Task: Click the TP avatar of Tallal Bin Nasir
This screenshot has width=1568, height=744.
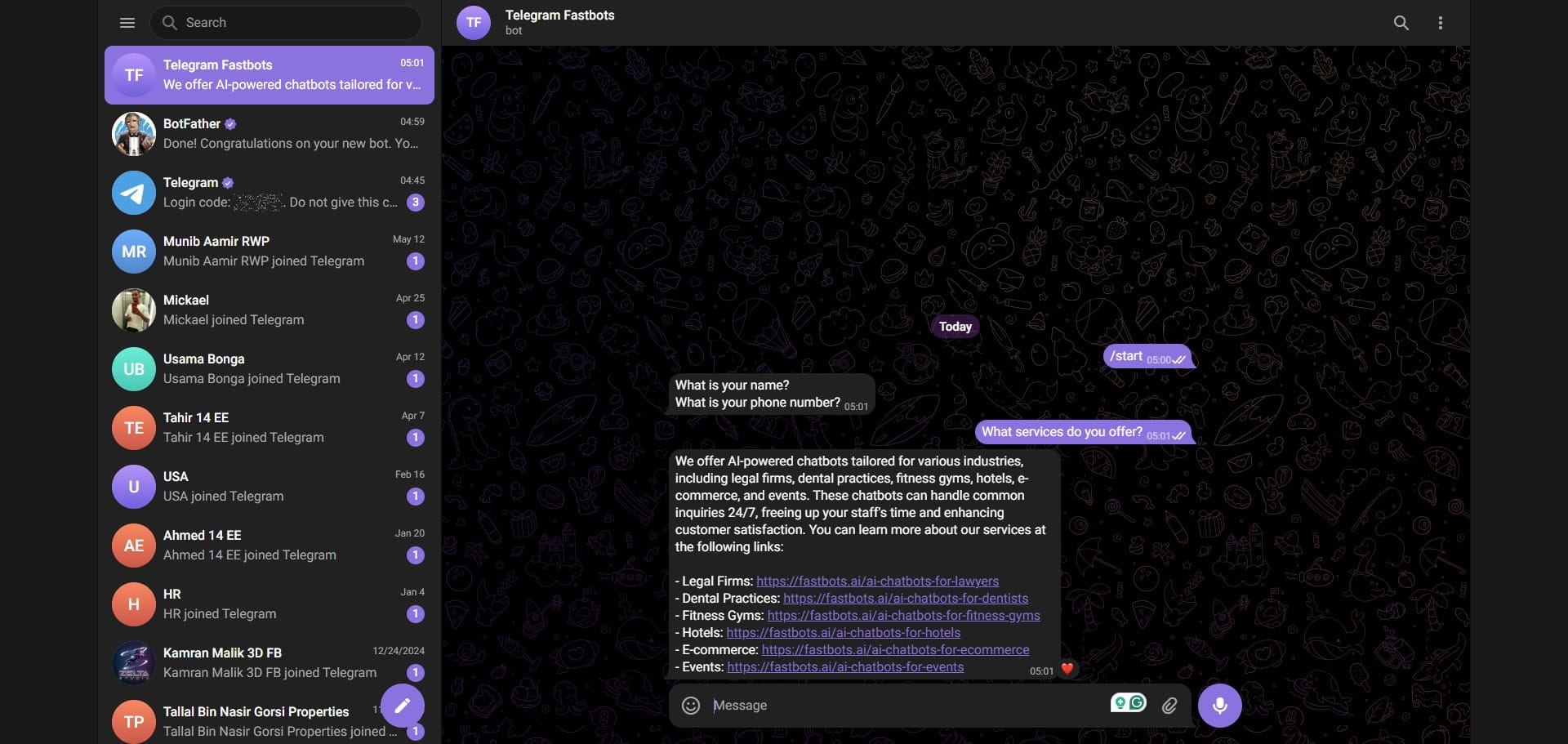Action: coord(134,722)
